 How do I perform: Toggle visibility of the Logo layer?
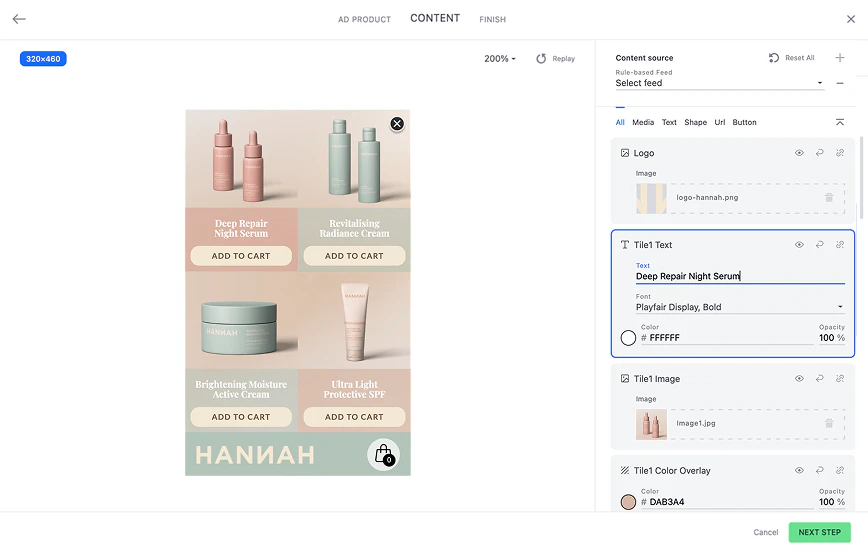point(799,153)
